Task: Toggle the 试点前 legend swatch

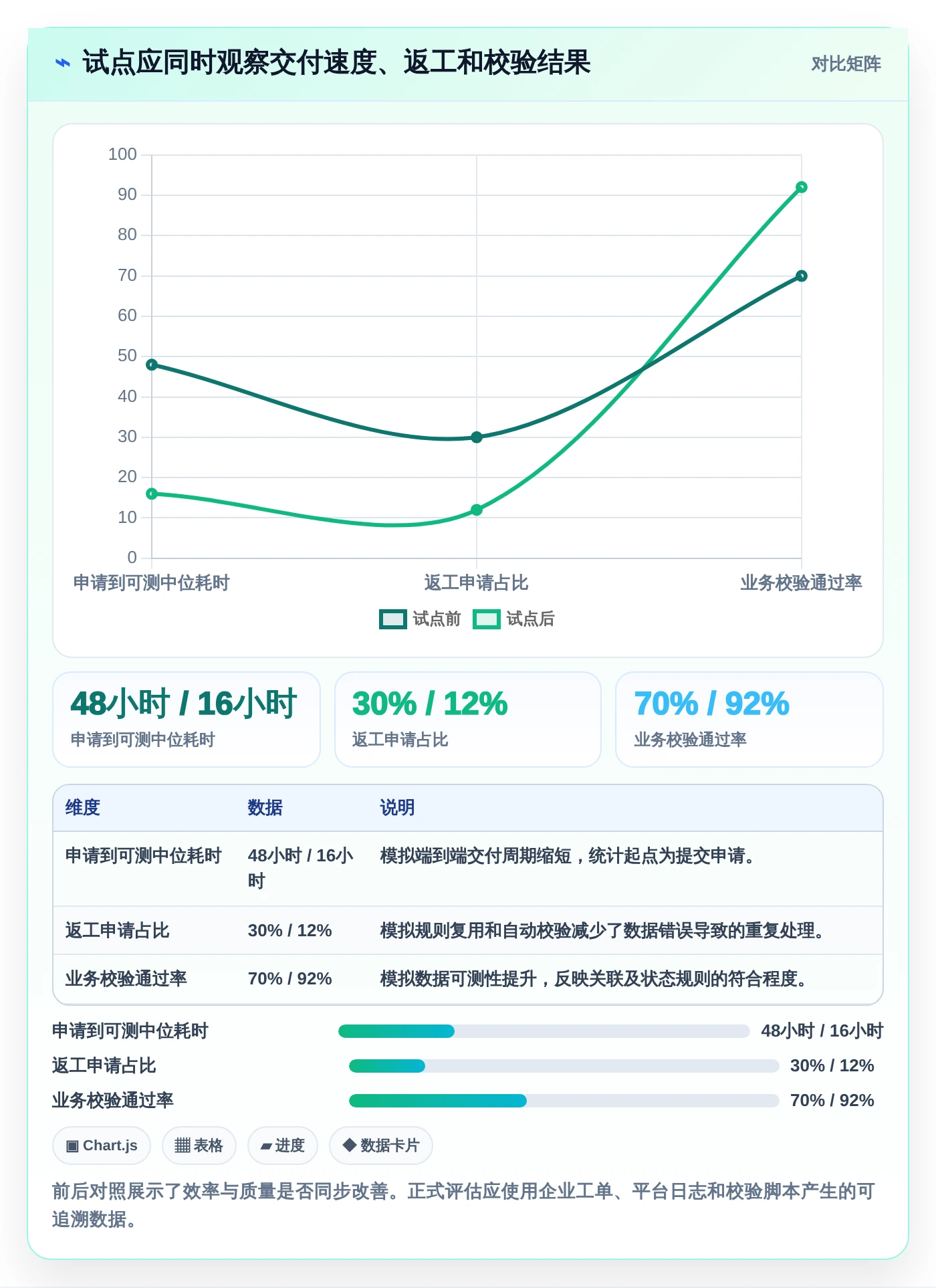Action: [392, 619]
